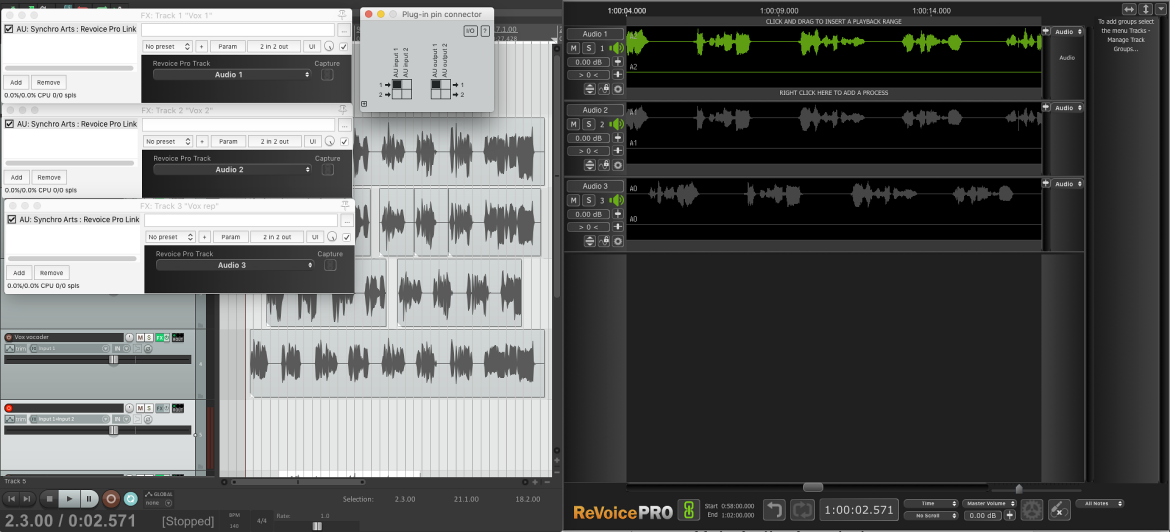Click Capture box in Vox 1 FX window
The image size is (1170, 532).
tap(327, 75)
